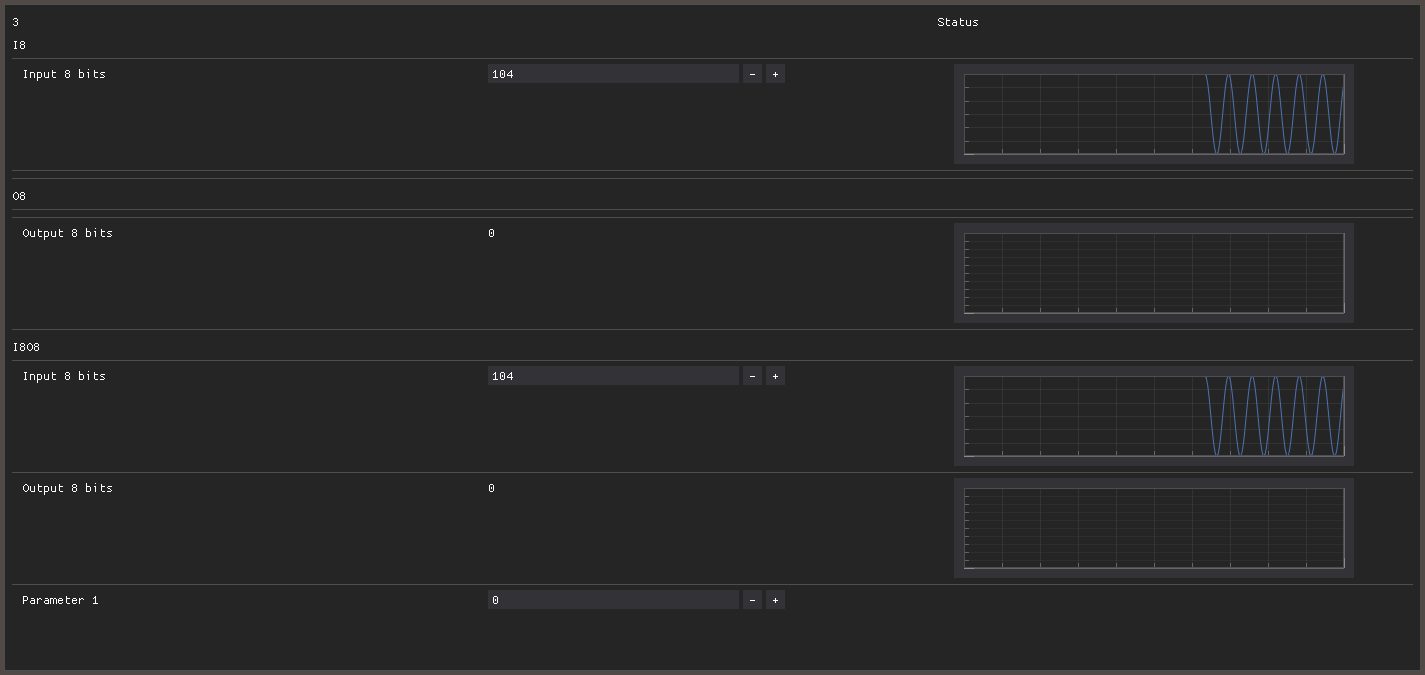Image resolution: width=1425 pixels, height=675 pixels.
Task: Select the I8O8 input waveform plot
Action: [1153, 416]
